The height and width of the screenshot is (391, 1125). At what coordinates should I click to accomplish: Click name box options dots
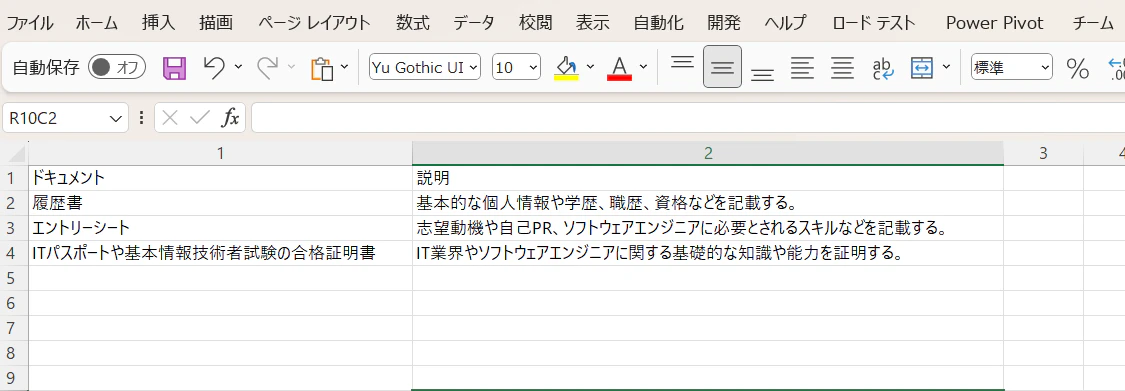(x=141, y=118)
